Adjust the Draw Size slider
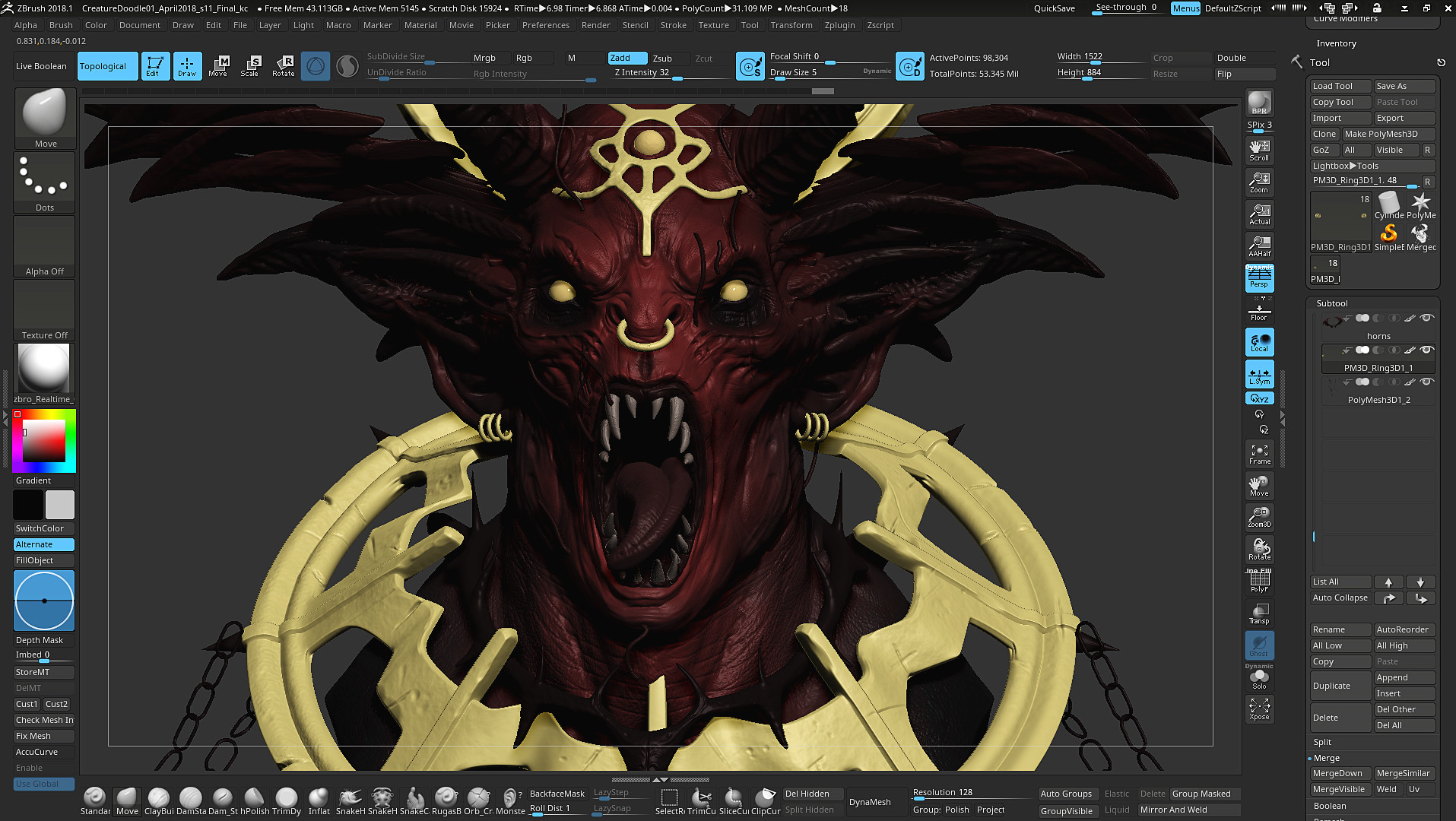This screenshot has height=821, width=1456. click(830, 73)
